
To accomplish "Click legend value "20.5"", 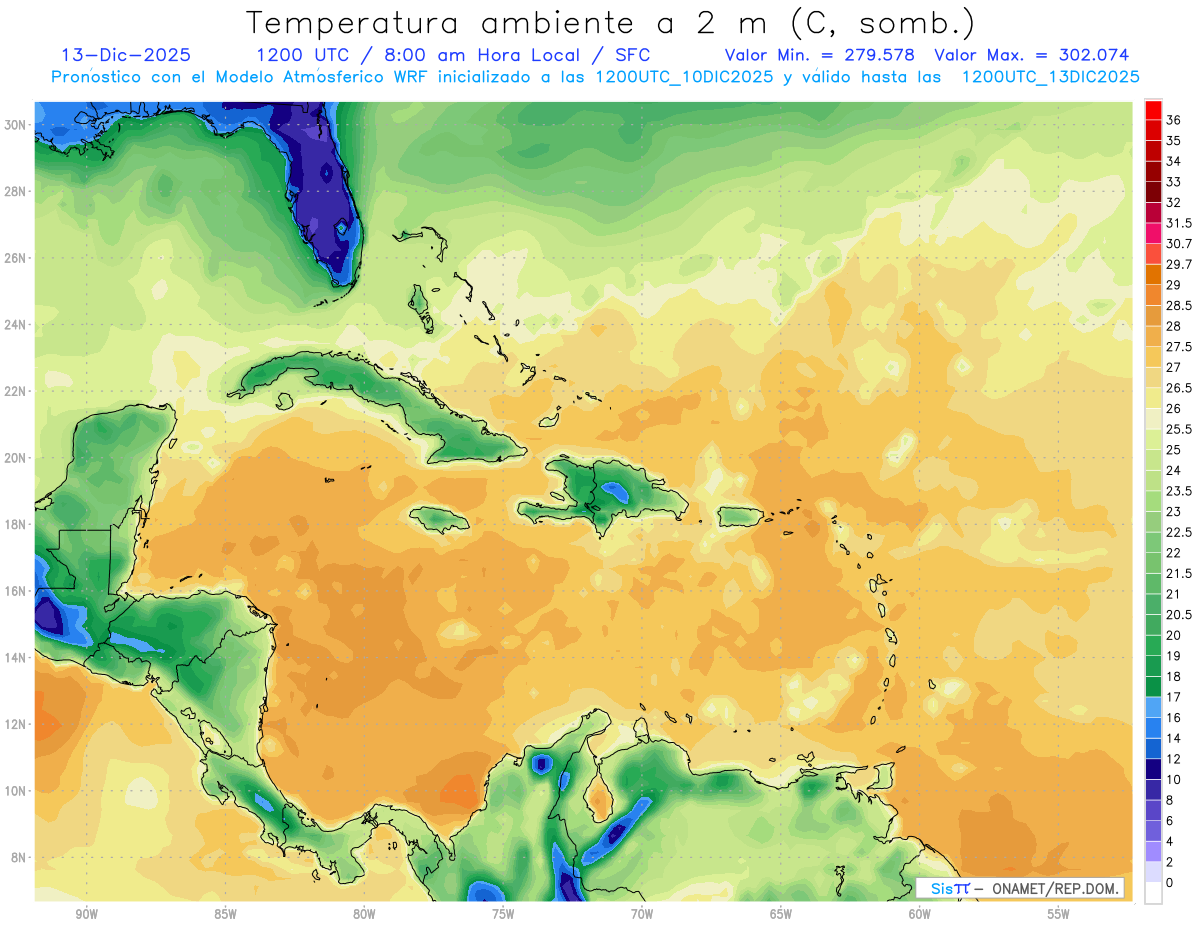I will (1179, 615).
